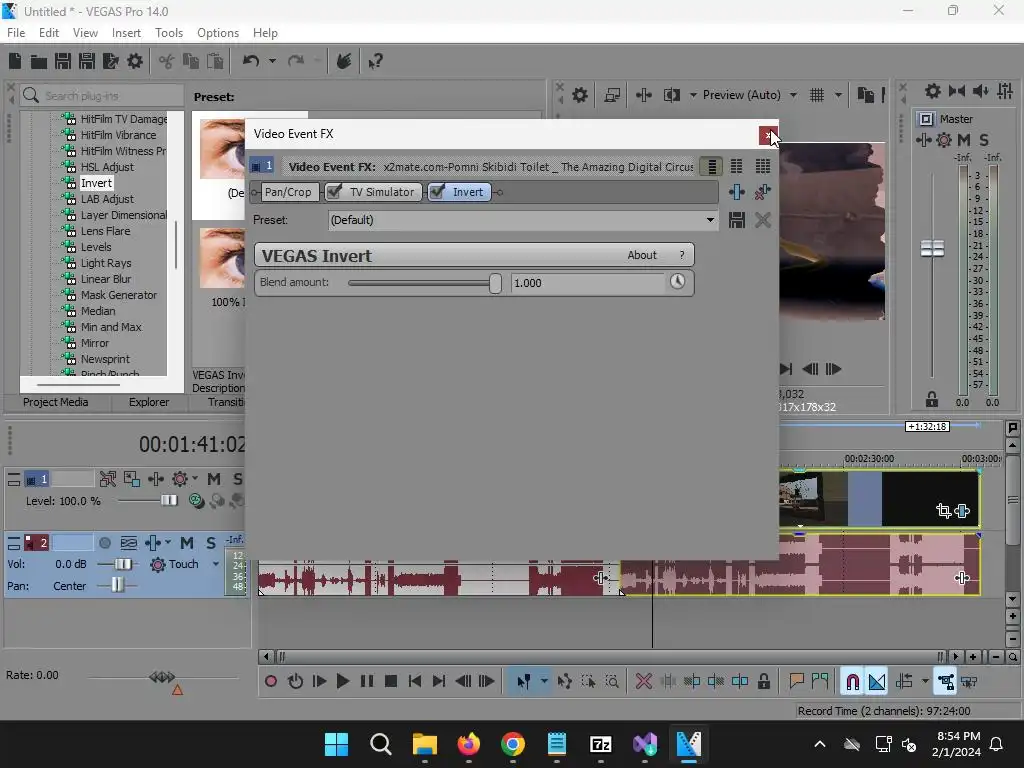The height and width of the screenshot is (768, 1024).
Task: Uncheck the TV Simulator effect
Action: (x=334, y=191)
